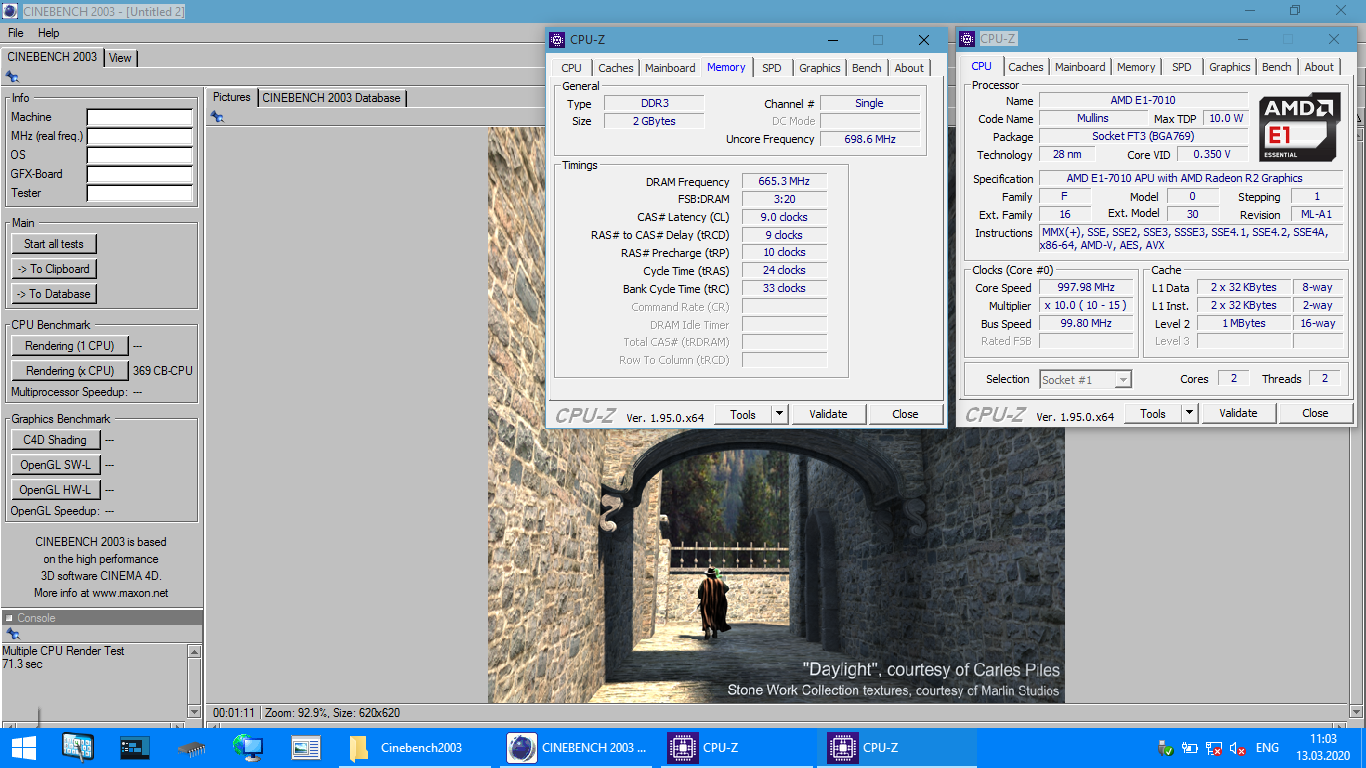Click the DRAM Frequency value 665.3 MHz

pyautogui.click(x=784, y=182)
